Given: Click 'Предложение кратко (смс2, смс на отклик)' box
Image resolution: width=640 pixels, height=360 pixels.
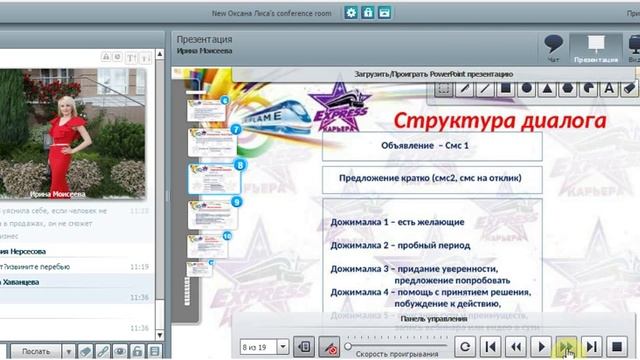Looking at the screenshot, I should pyautogui.click(x=432, y=179).
